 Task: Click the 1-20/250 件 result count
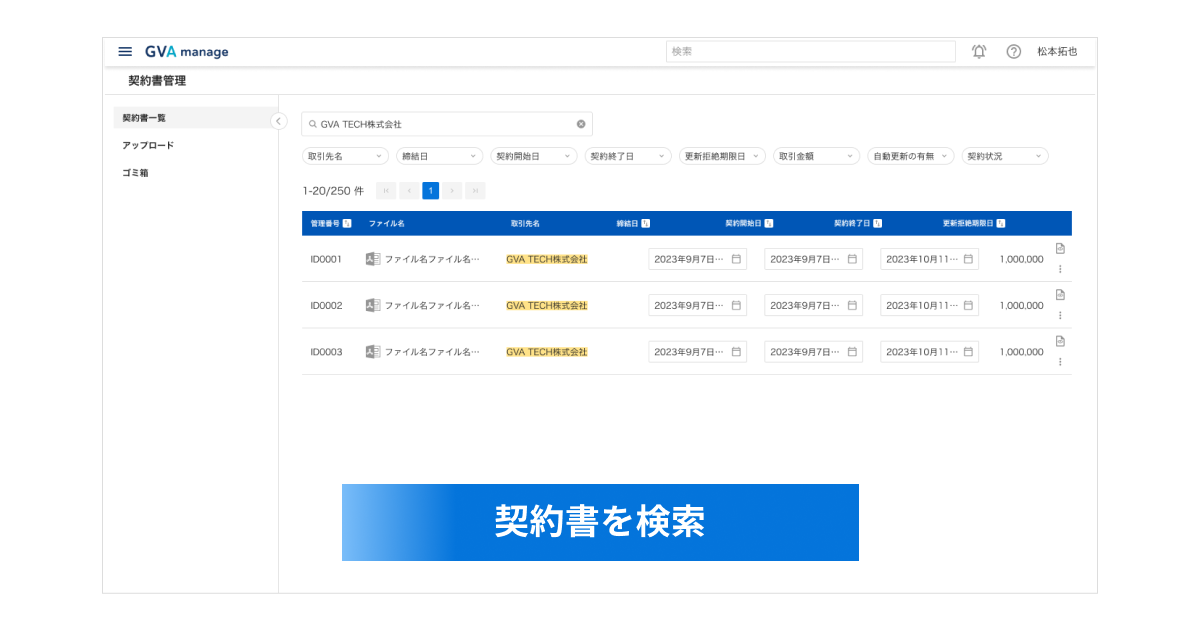[333, 190]
